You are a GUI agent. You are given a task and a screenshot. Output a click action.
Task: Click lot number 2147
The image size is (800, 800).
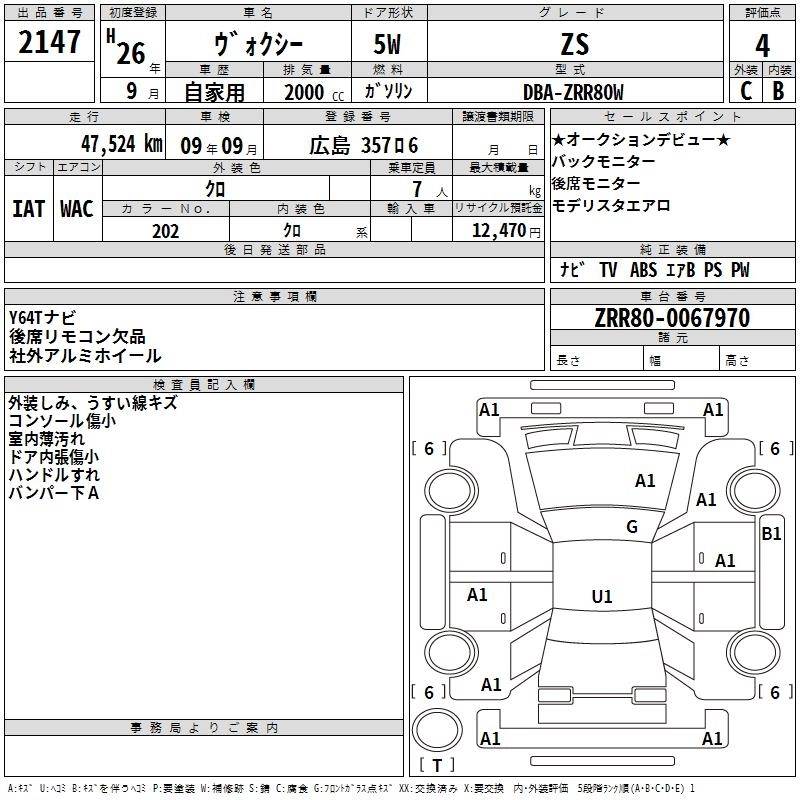[50, 44]
